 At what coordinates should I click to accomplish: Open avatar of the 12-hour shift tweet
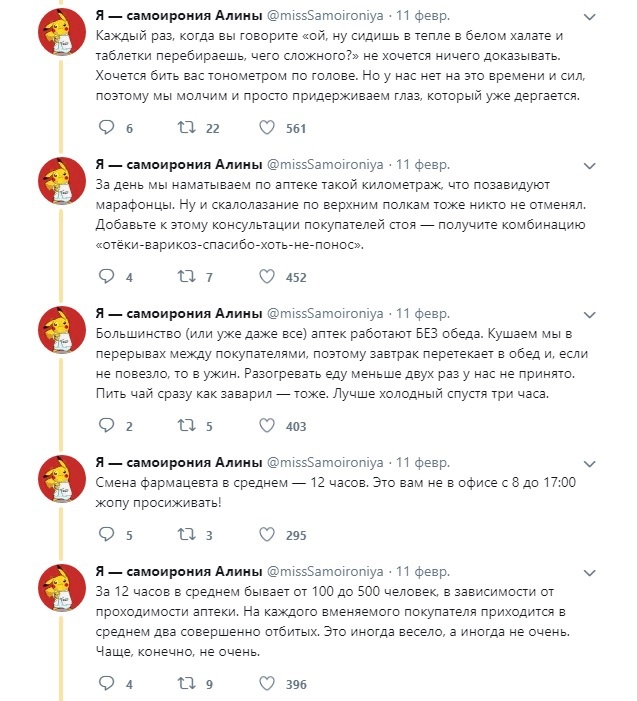click(60, 481)
